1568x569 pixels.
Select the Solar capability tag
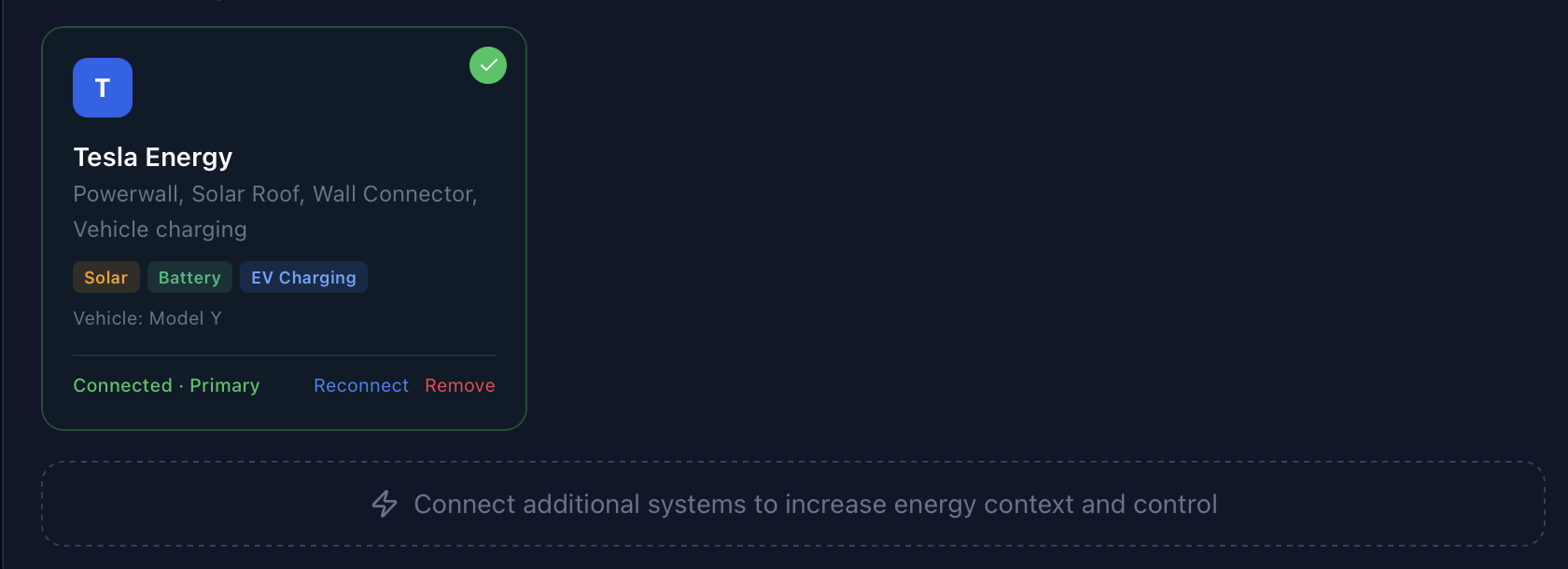[105, 277]
